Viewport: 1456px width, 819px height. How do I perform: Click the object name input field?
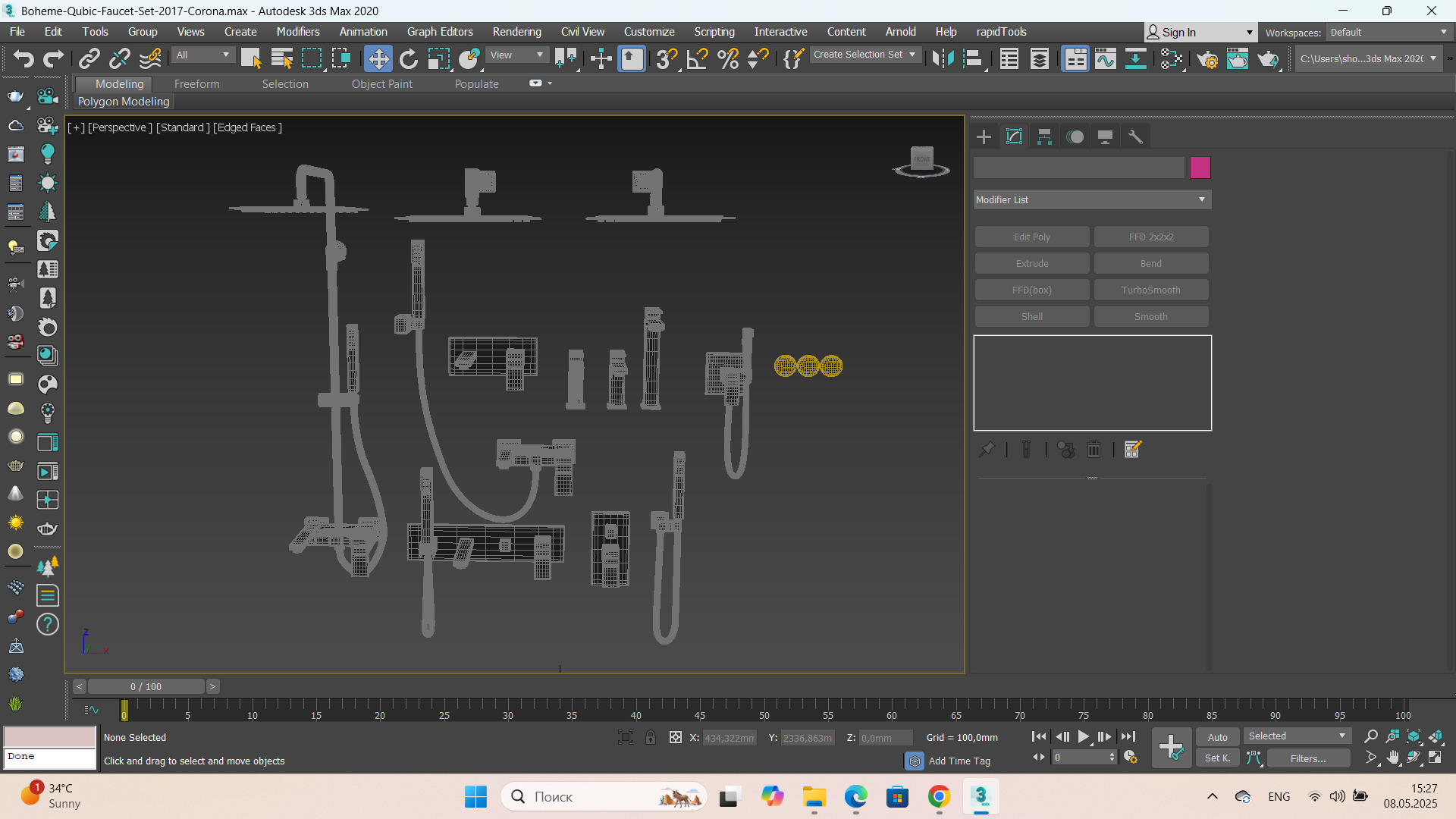[1078, 168]
